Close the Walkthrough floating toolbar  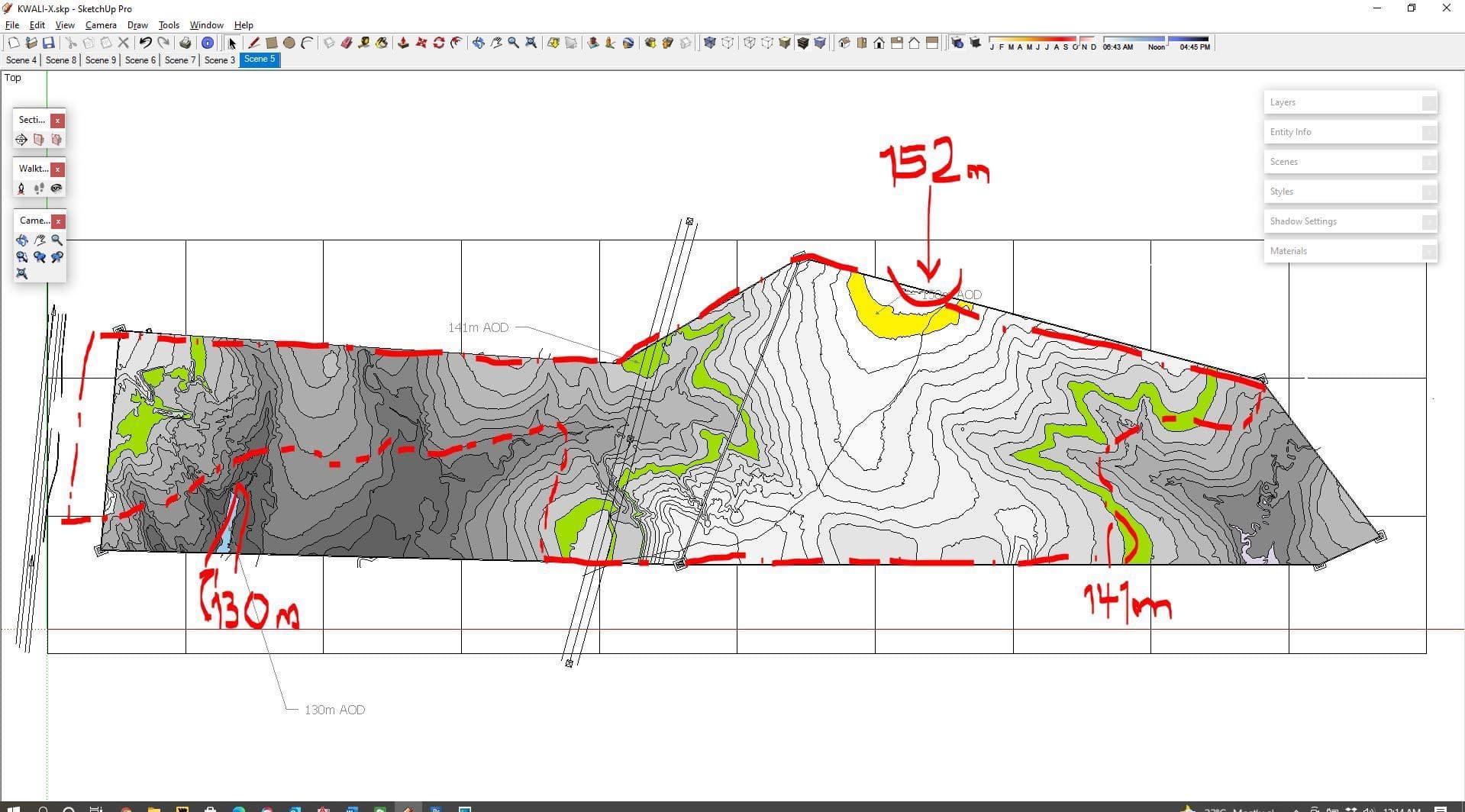58,169
